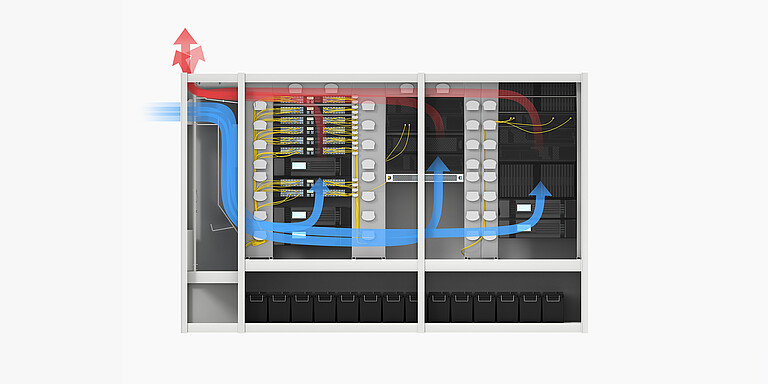Click the lit display on upper left-rack server
Image resolution: width=768 pixels, height=384 pixels.
(299, 166)
